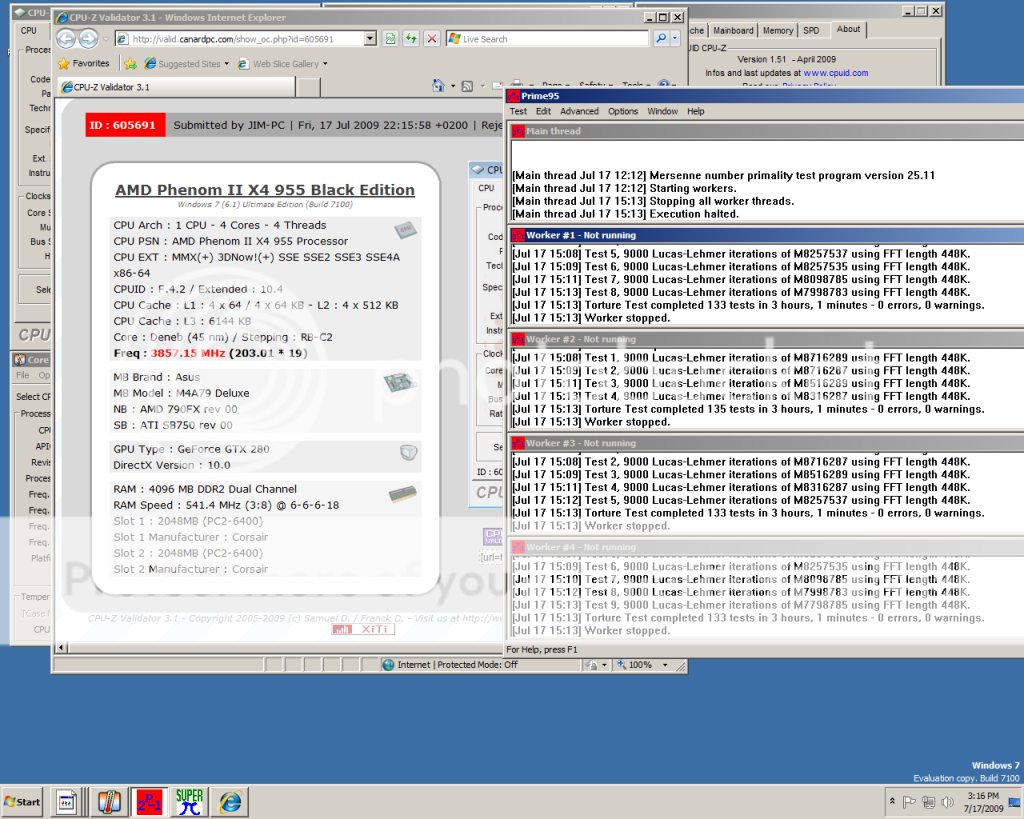Open the Advanced menu in Prime95
Viewport: 1024px width, 819px height.
pyautogui.click(x=579, y=111)
